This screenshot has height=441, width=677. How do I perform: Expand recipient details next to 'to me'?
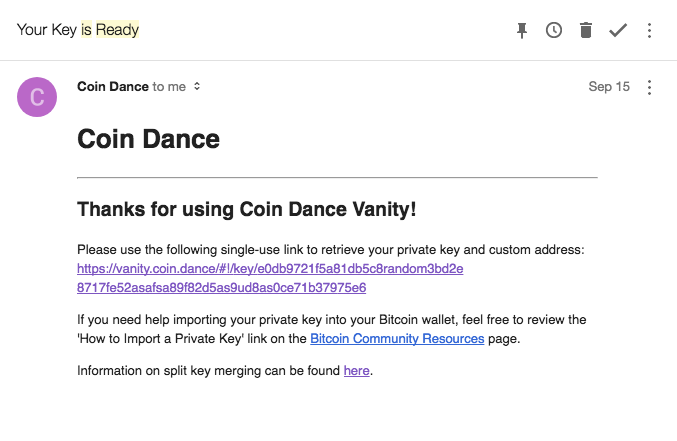pyautogui.click(x=197, y=86)
